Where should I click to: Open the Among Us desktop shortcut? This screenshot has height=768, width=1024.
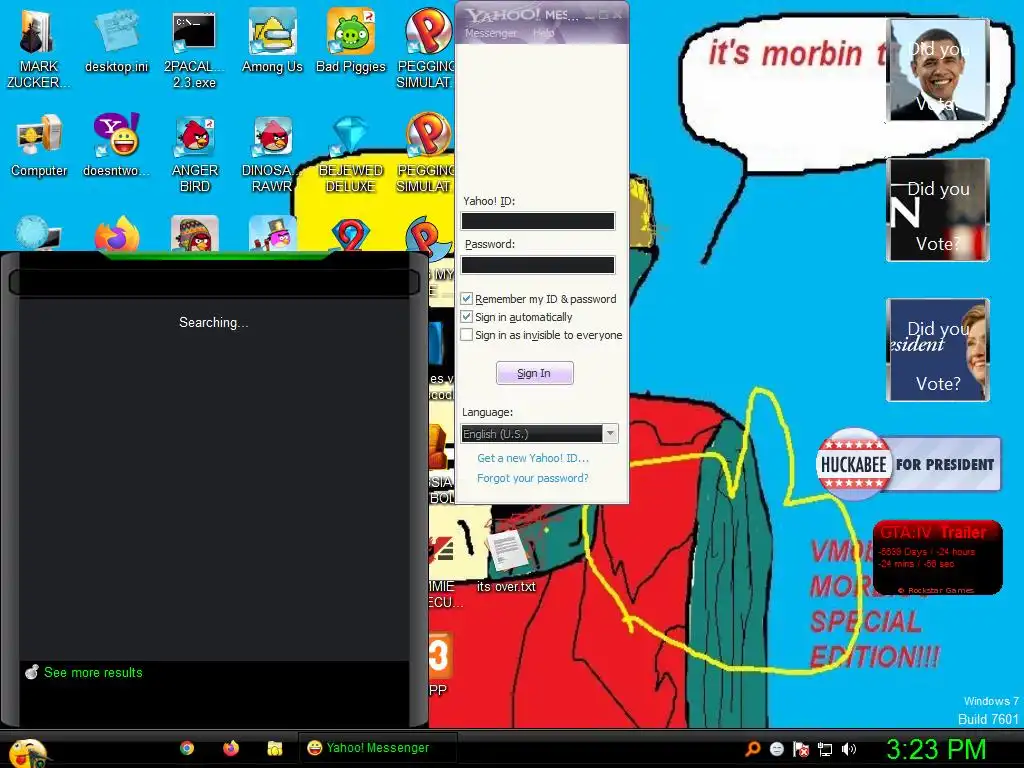pos(272,41)
